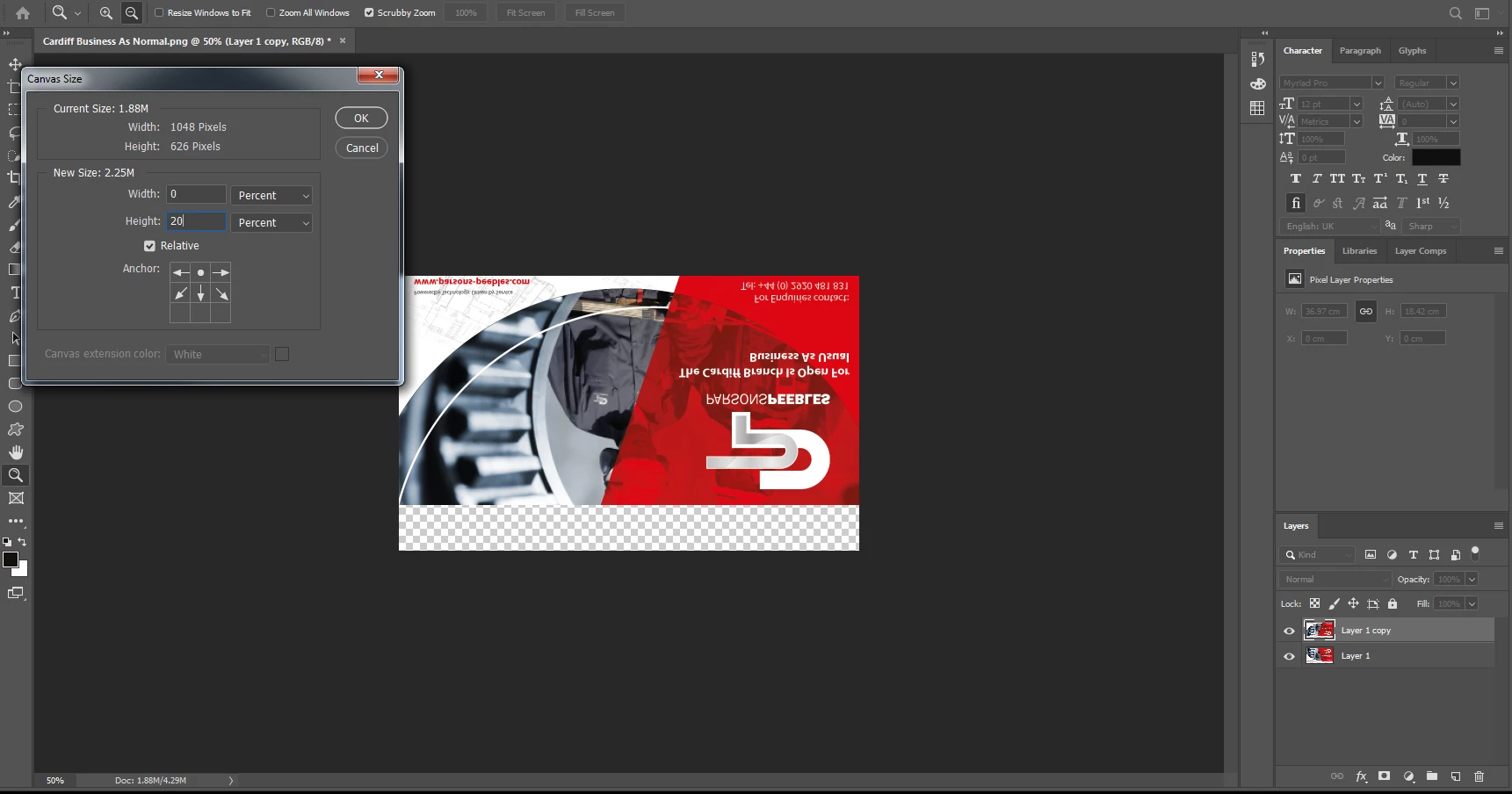Switch to the Layer Comps tab
Image resolution: width=1512 pixels, height=794 pixels.
(x=1421, y=251)
